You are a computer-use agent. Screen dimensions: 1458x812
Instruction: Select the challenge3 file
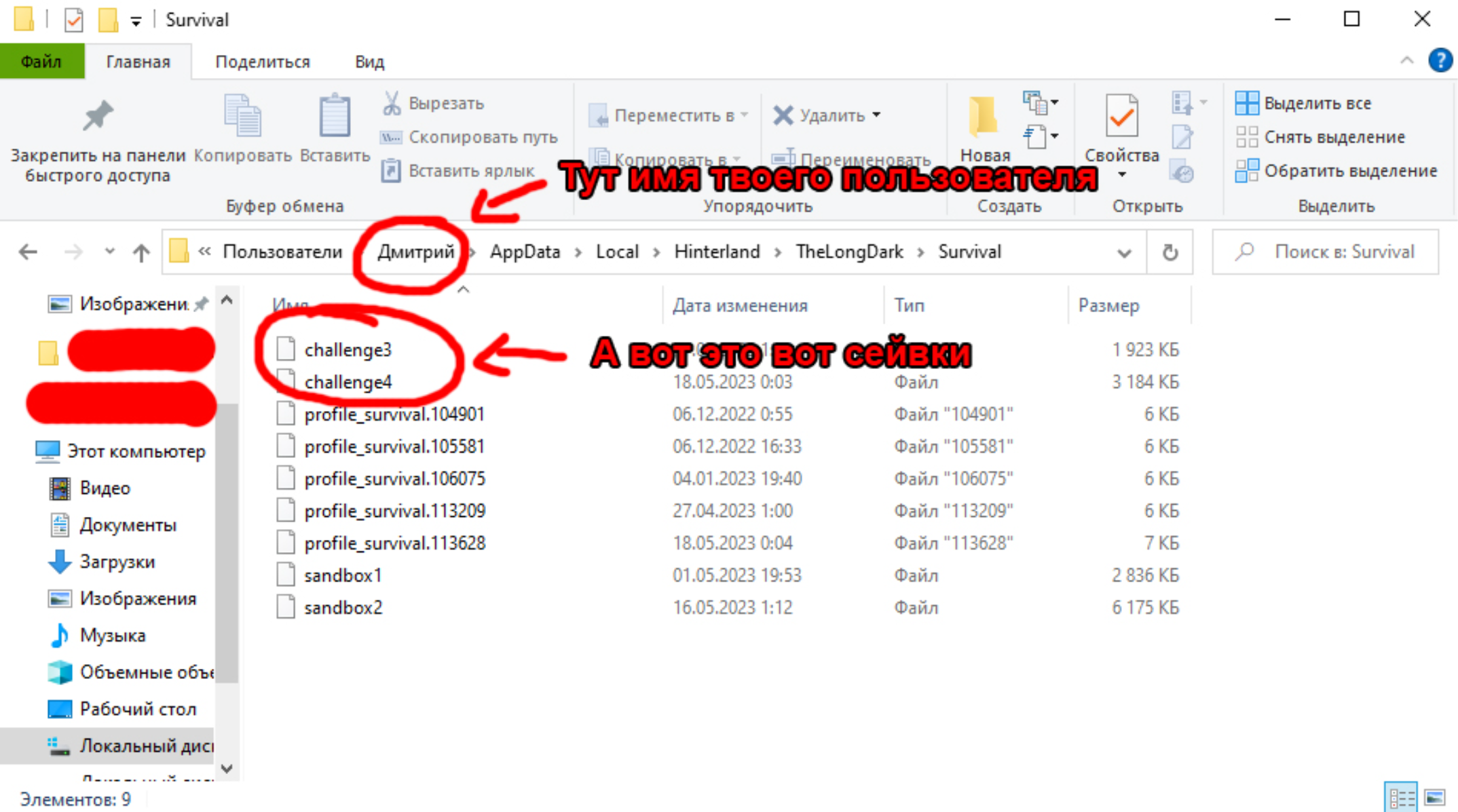pos(348,349)
